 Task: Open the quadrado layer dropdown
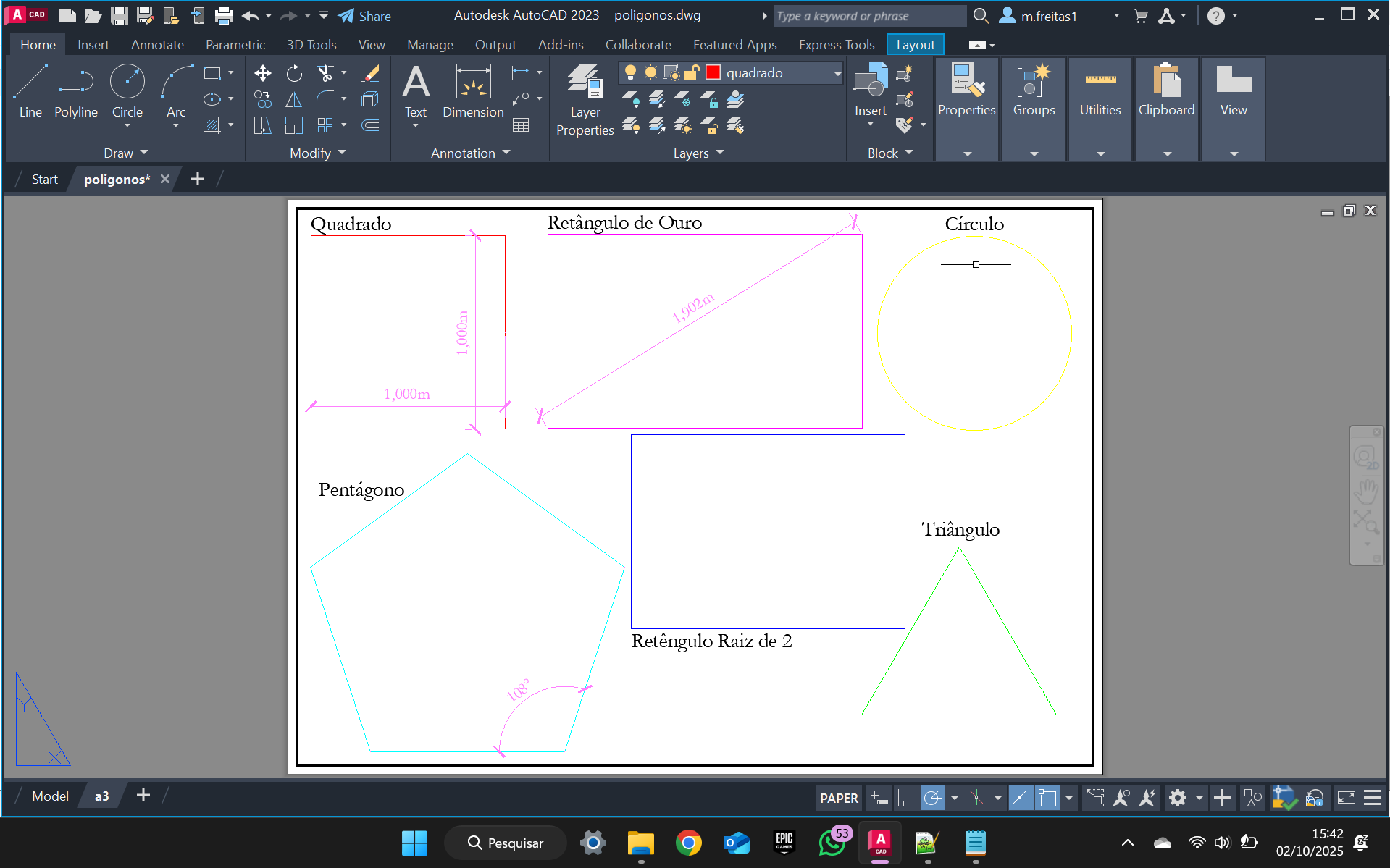(837, 73)
